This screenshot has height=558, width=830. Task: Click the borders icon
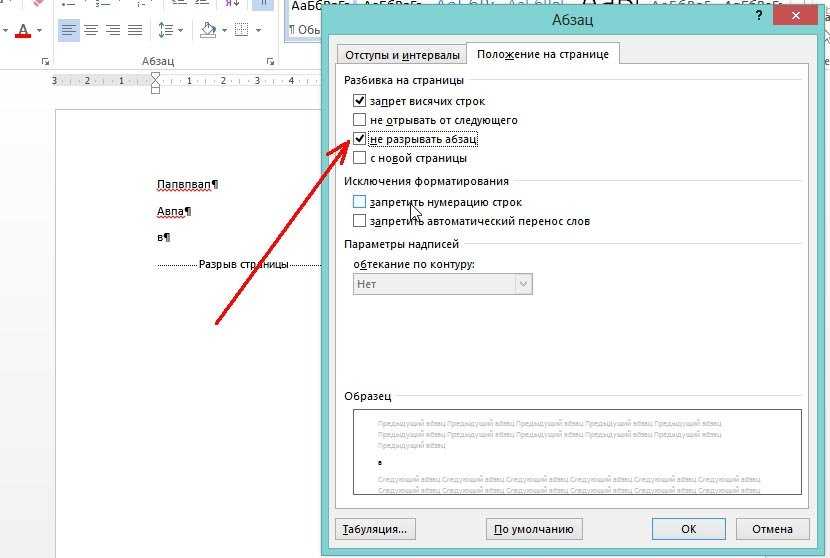pyautogui.click(x=241, y=30)
